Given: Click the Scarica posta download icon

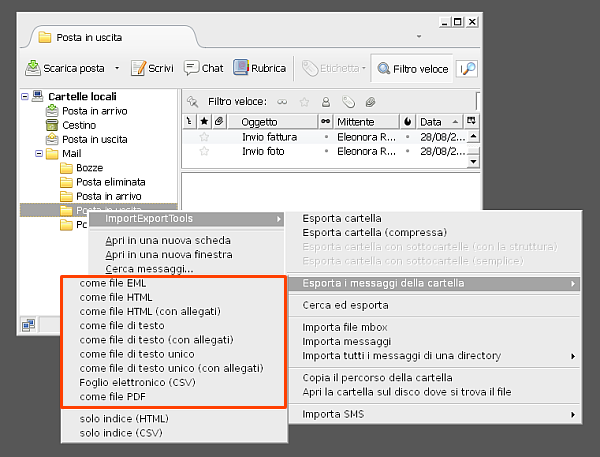Looking at the screenshot, I should tap(33, 68).
